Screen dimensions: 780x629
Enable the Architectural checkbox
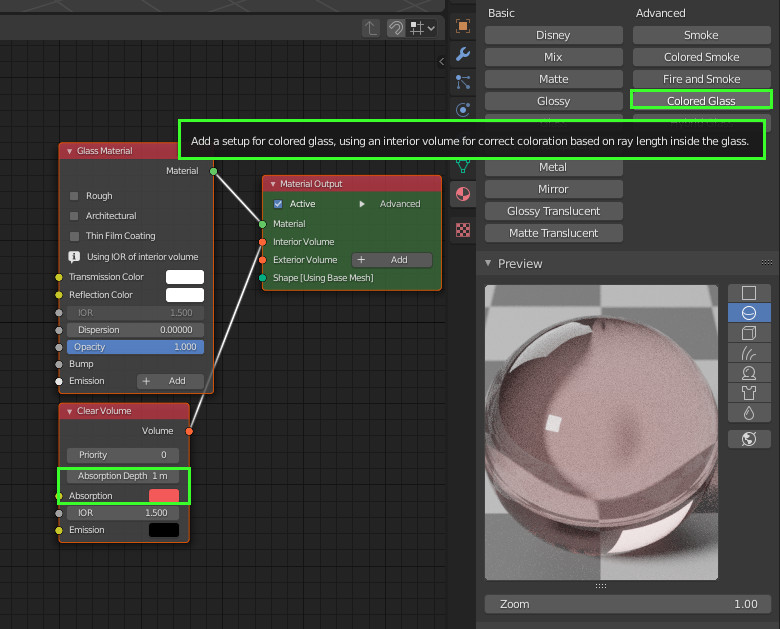pos(75,216)
